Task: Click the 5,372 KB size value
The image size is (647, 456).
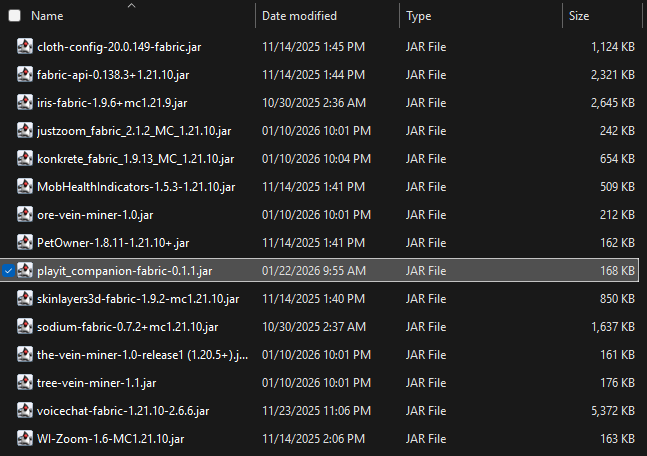Action: (x=613, y=411)
